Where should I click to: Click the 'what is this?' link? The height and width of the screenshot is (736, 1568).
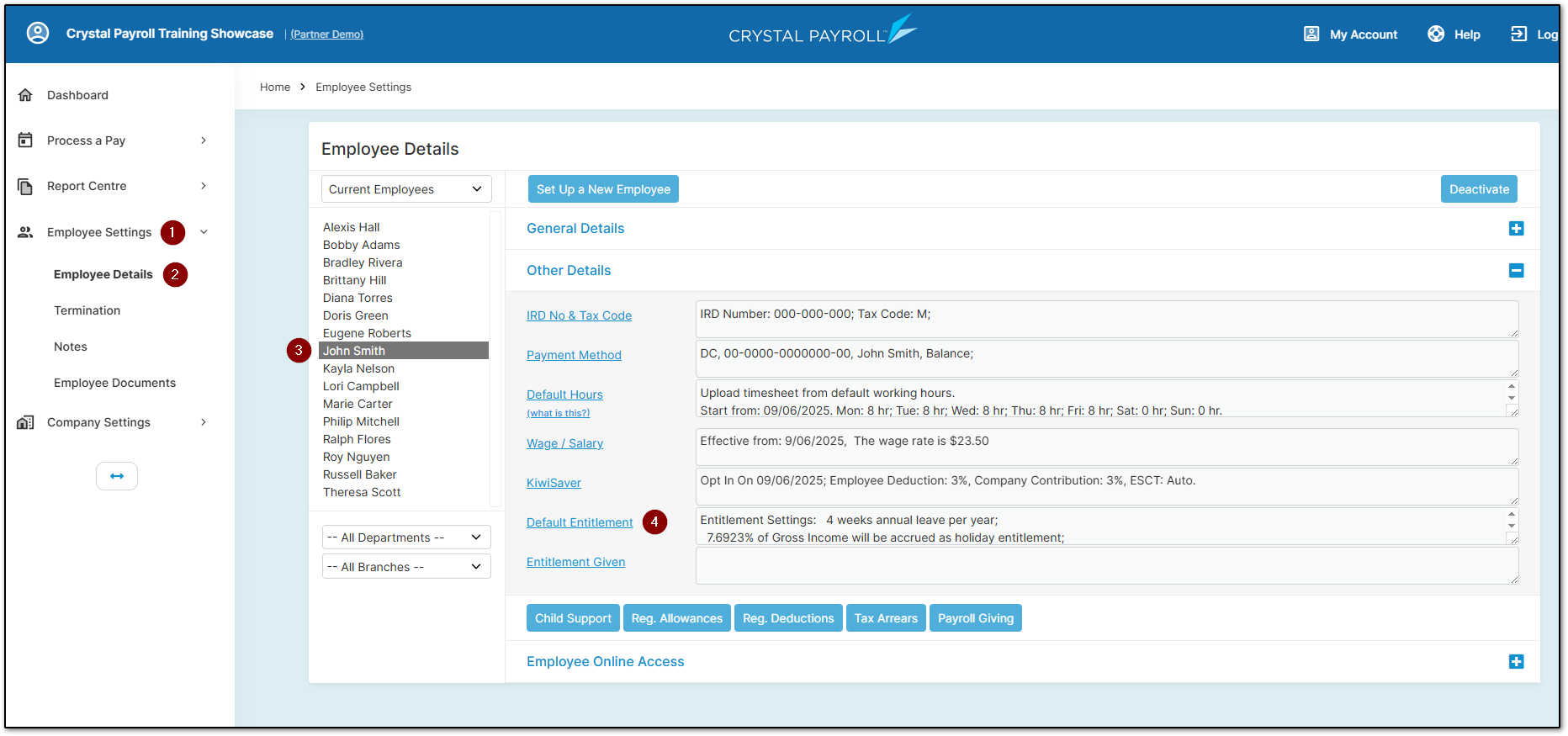tap(559, 413)
